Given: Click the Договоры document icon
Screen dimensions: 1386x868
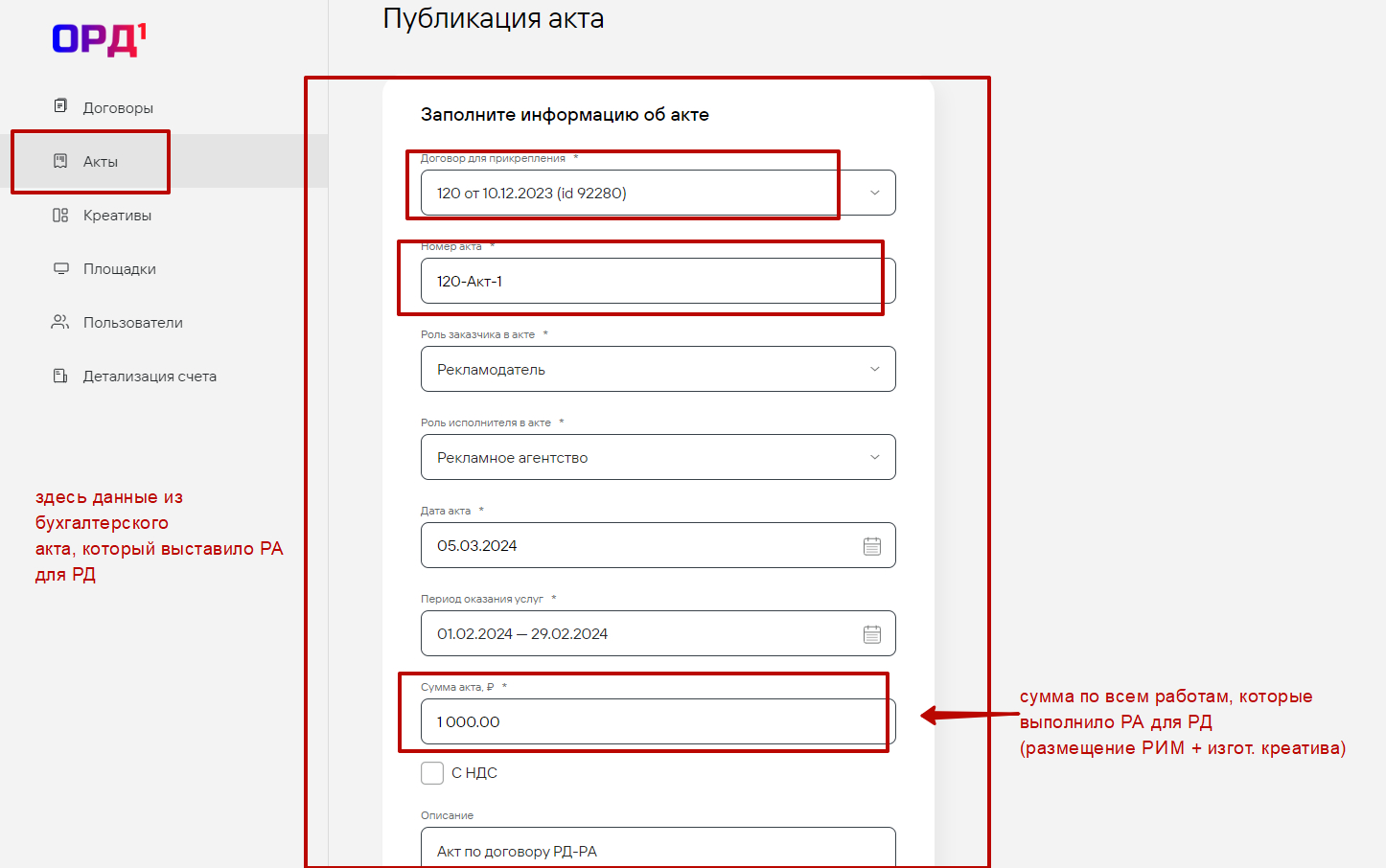Looking at the screenshot, I should coord(60,106).
